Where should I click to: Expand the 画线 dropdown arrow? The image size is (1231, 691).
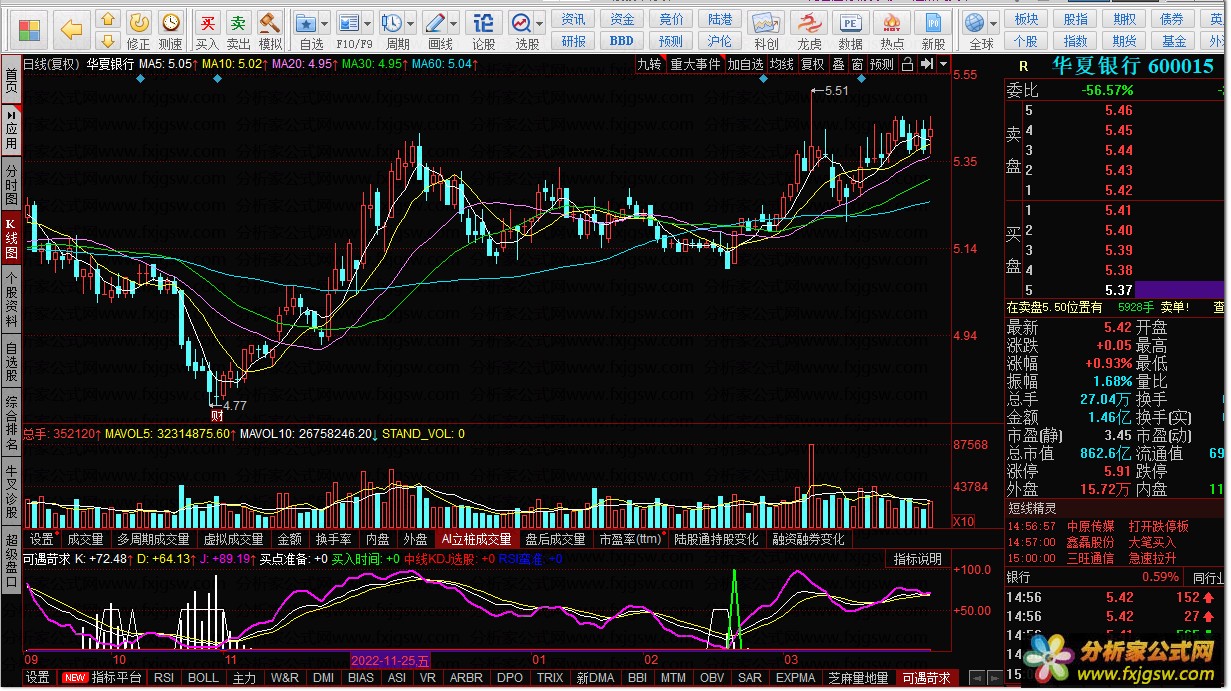(x=454, y=22)
